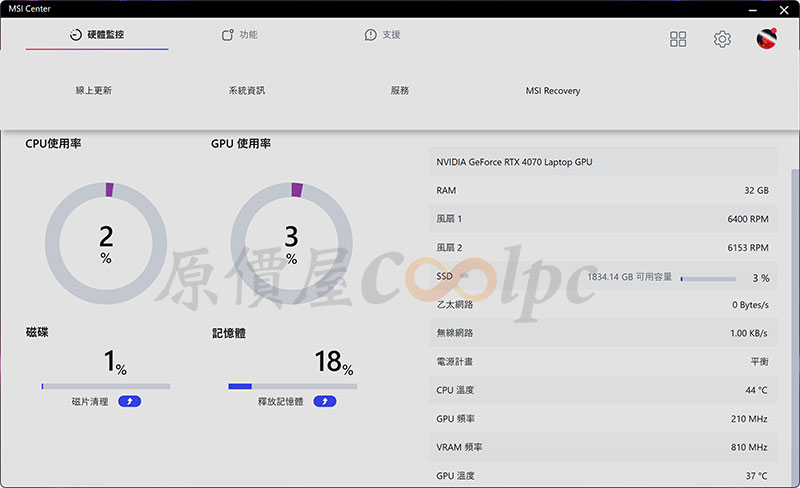This screenshot has height=488, width=800.
Task: Click the disk usage progress bar
Action: 106,386
